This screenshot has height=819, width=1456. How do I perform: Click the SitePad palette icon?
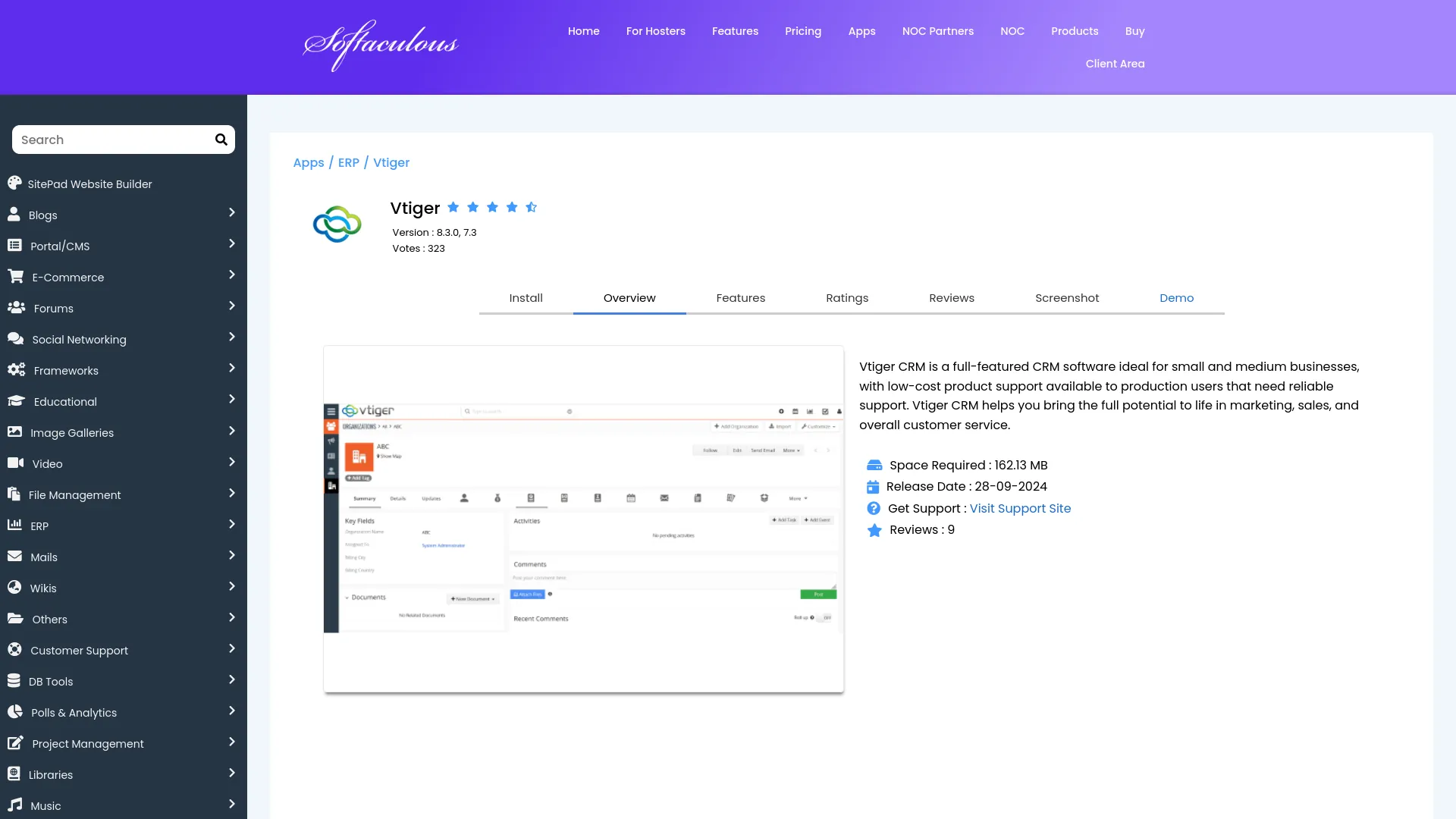click(x=14, y=183)
